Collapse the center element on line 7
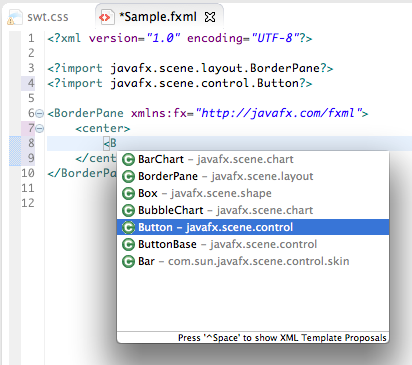This screenshot has height=365, width=412. pyautogui.click(x=39, y=129)
